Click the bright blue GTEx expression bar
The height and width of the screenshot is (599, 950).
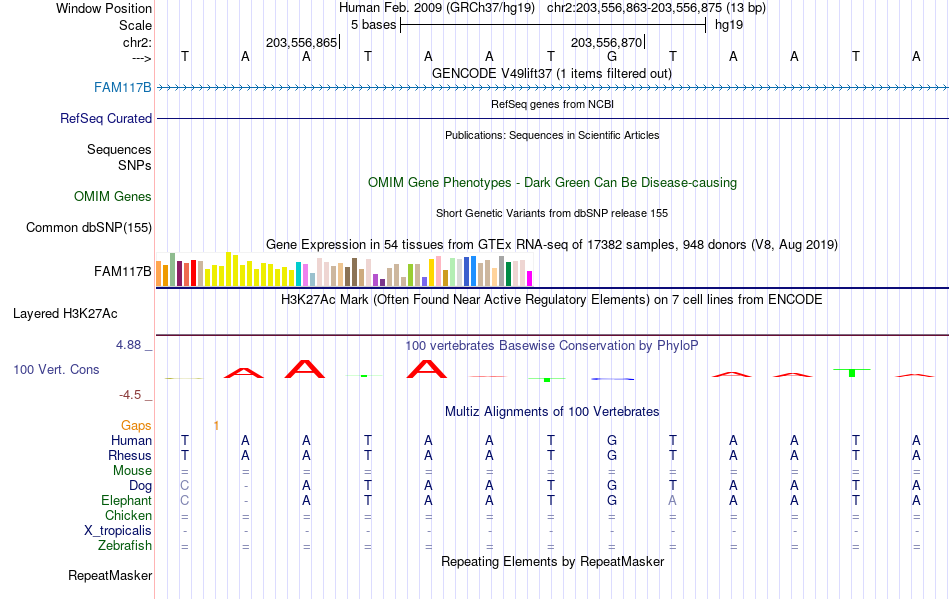pyautogui.click(x=473, y=271)
